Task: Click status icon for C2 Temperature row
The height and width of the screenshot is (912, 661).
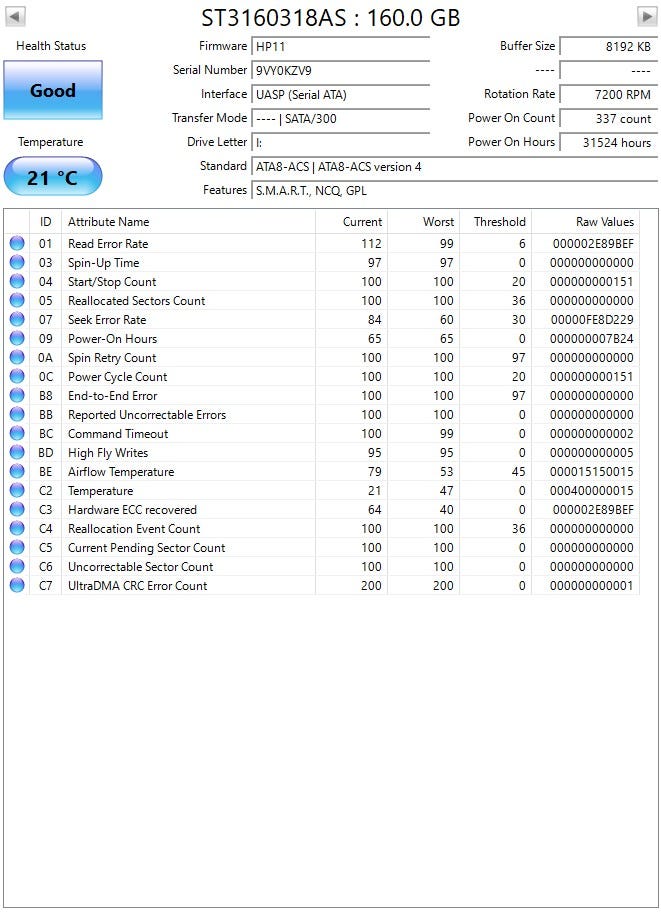Action: click(17, 490)
